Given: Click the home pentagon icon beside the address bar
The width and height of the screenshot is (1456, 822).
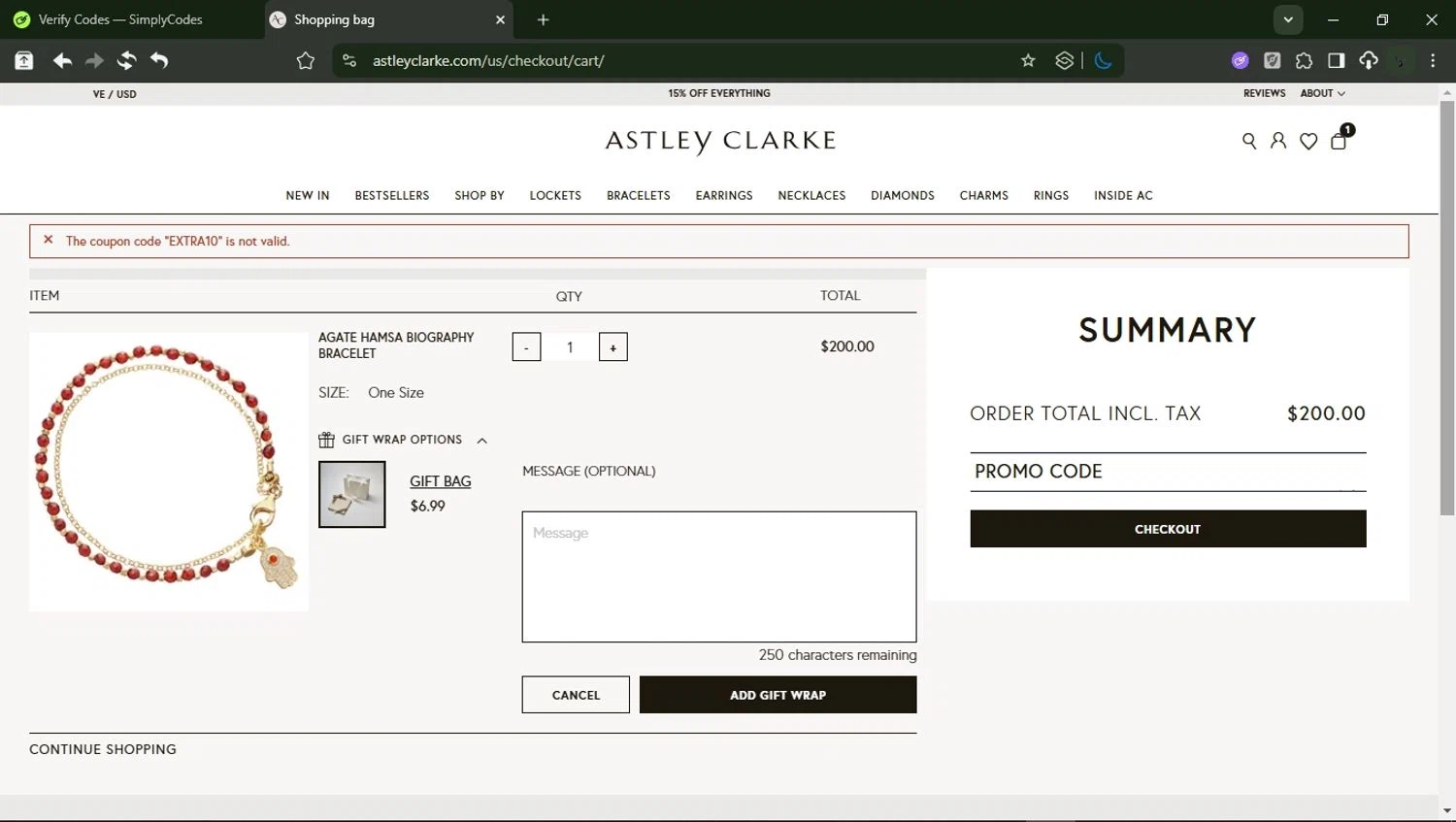Looking at the screenshot, I should click(306, 60).
